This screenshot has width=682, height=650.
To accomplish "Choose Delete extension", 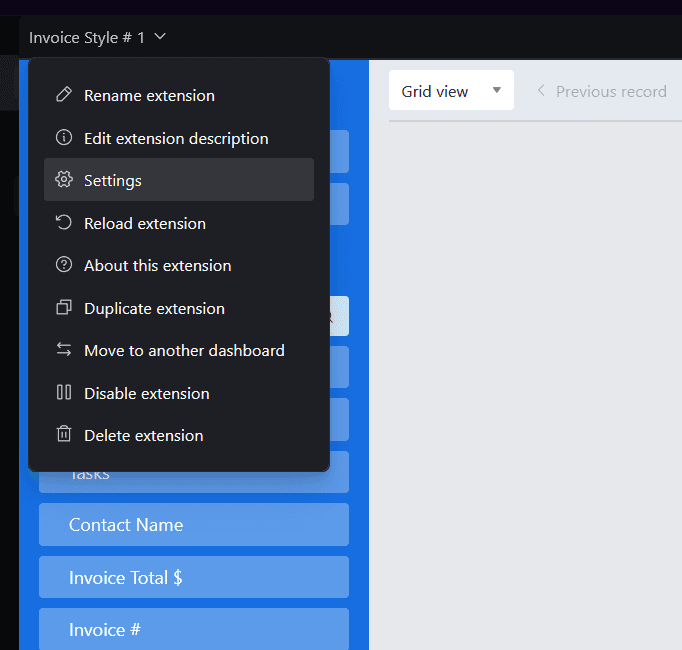I will click(x=179, y=436).
